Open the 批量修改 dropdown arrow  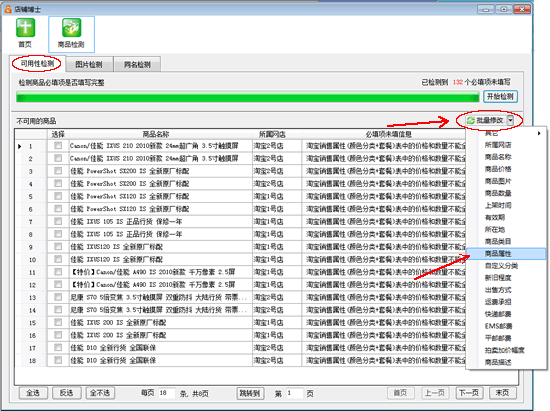click(510, 120)
